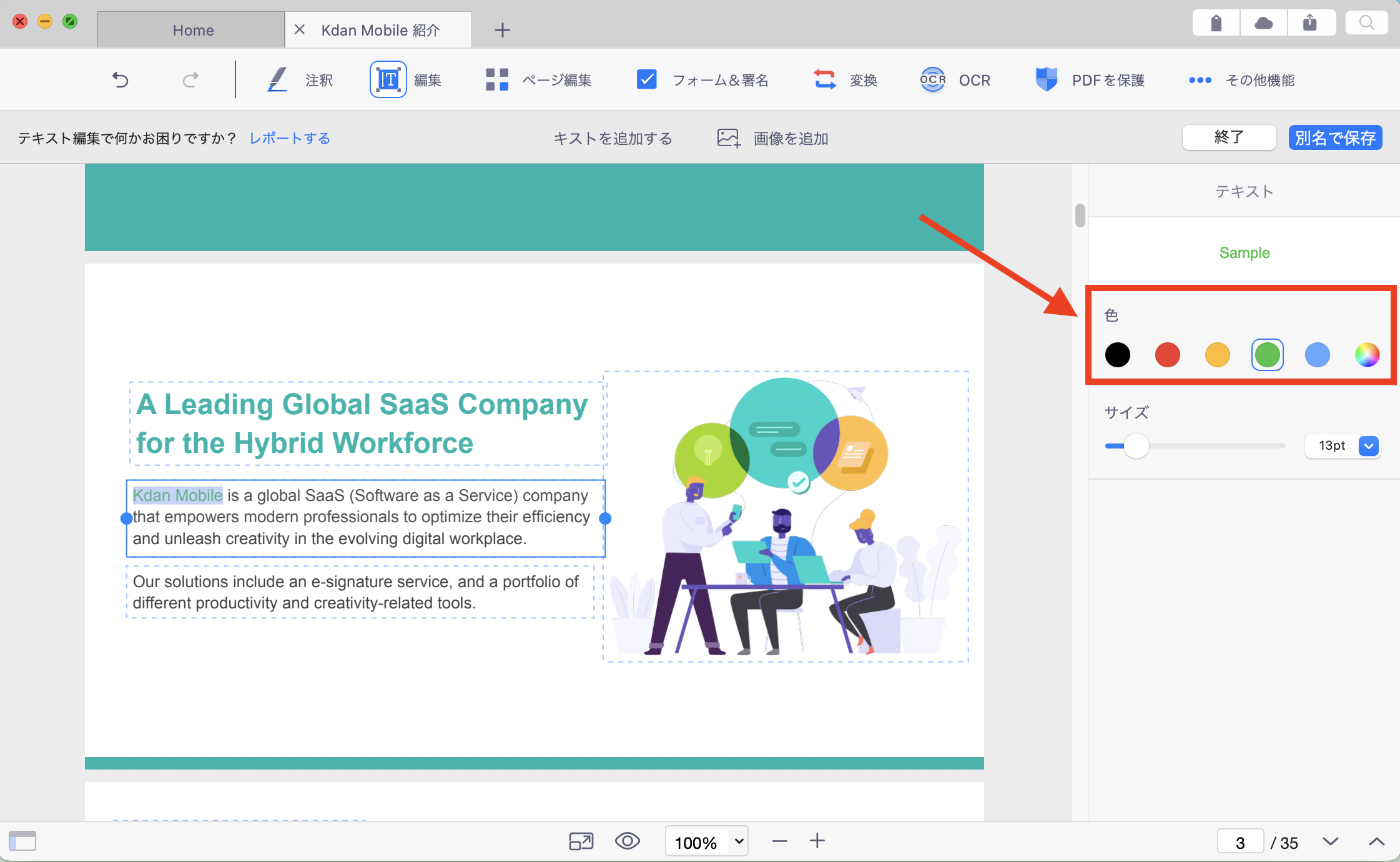The height and width of the screenshot is (862, 1400).
Task: Choose the blue color swatch
Action: click(x=1317, y=355)
